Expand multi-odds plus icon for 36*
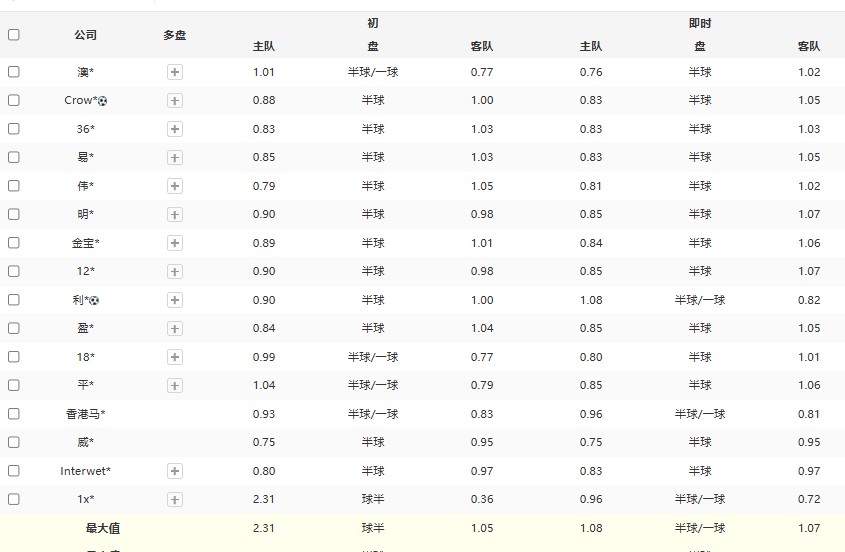Screen dimensions: 845x552 coord(175,129)
